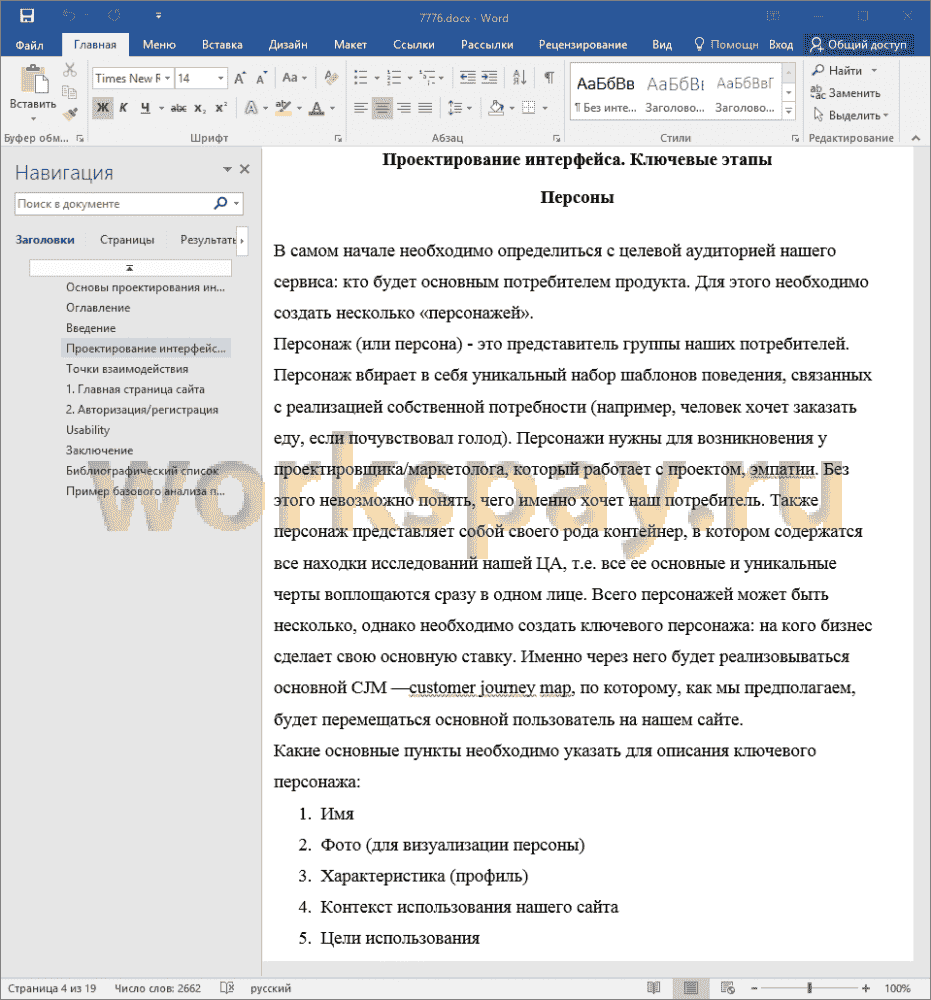Open the Файл tab
Viewport: 931px width, 1000px height.
tap(29, 45)
